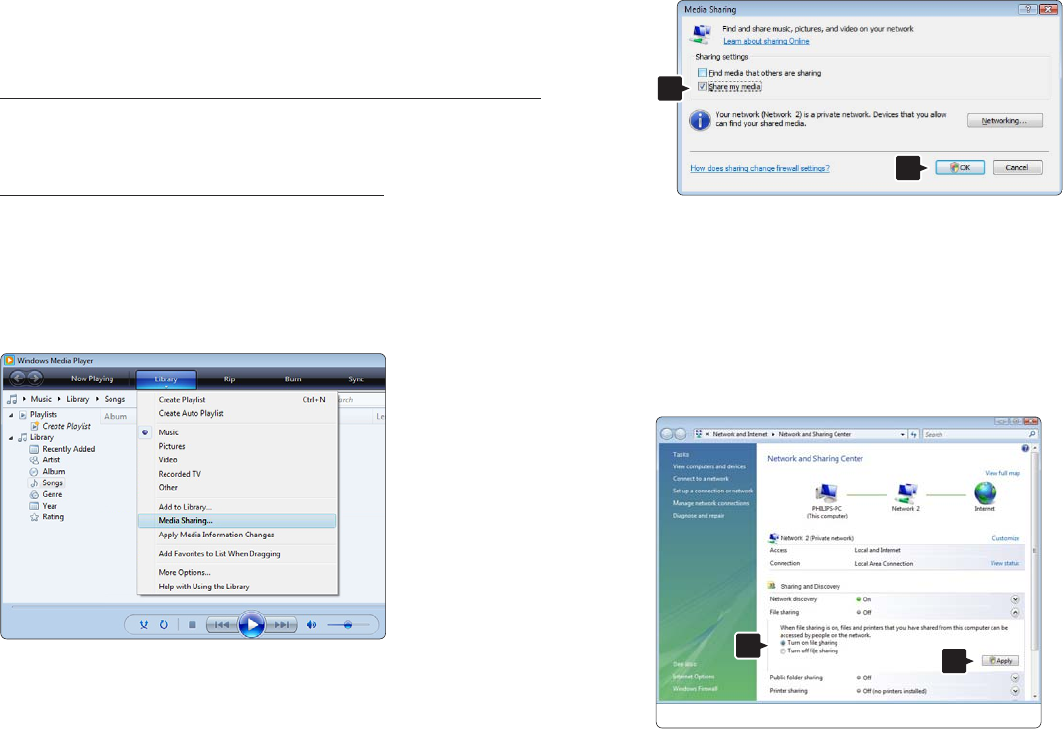Select Songs in Library tree
Screen dimensions: 1063x729
[x=52, y=483]
